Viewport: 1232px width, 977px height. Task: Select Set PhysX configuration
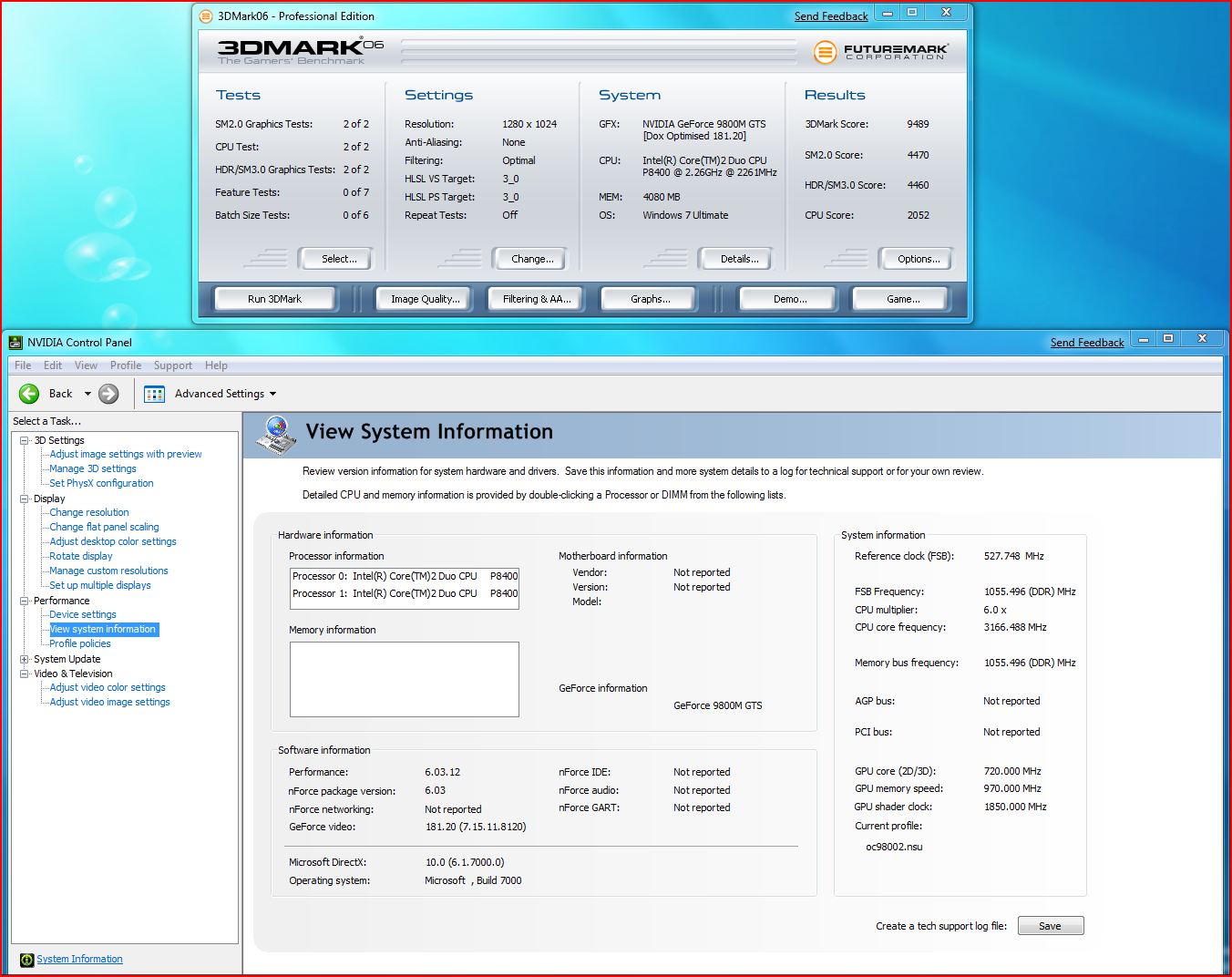(101, 483)
